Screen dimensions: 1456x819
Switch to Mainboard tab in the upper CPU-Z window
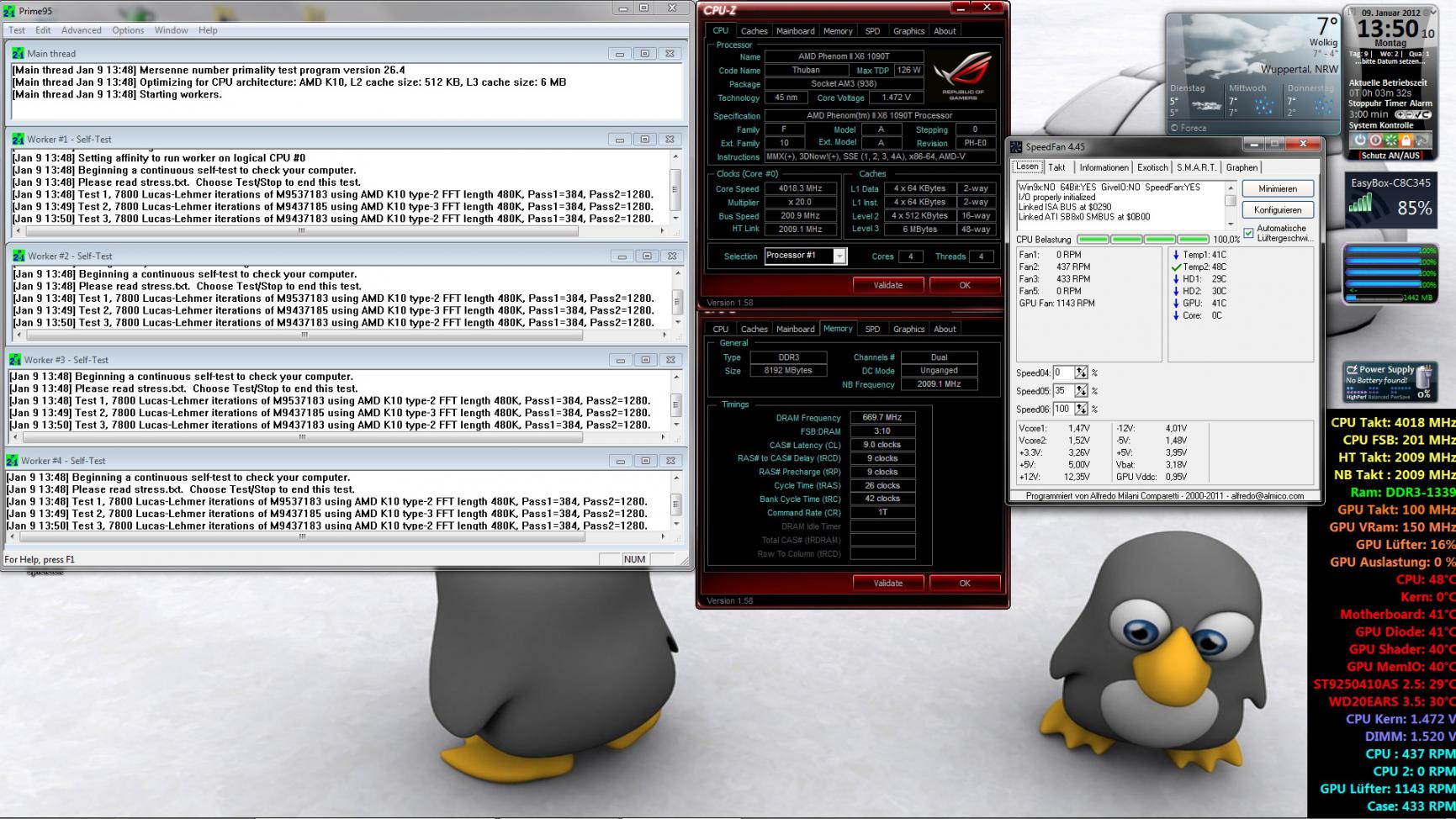[x=796, y=31]
